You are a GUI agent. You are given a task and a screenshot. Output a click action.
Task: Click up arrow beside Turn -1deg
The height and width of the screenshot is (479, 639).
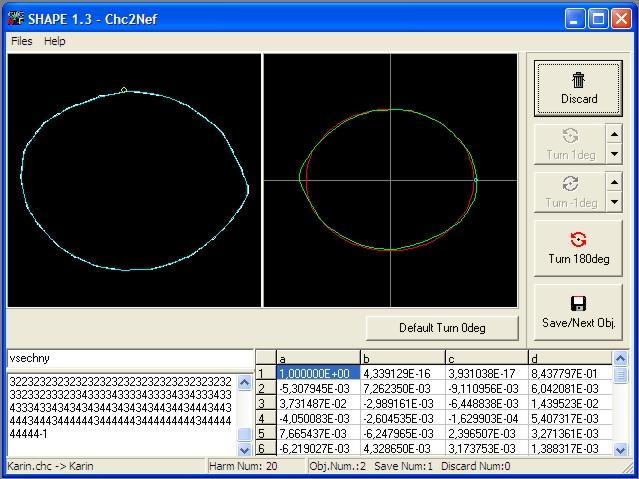(x=614, y=182)
